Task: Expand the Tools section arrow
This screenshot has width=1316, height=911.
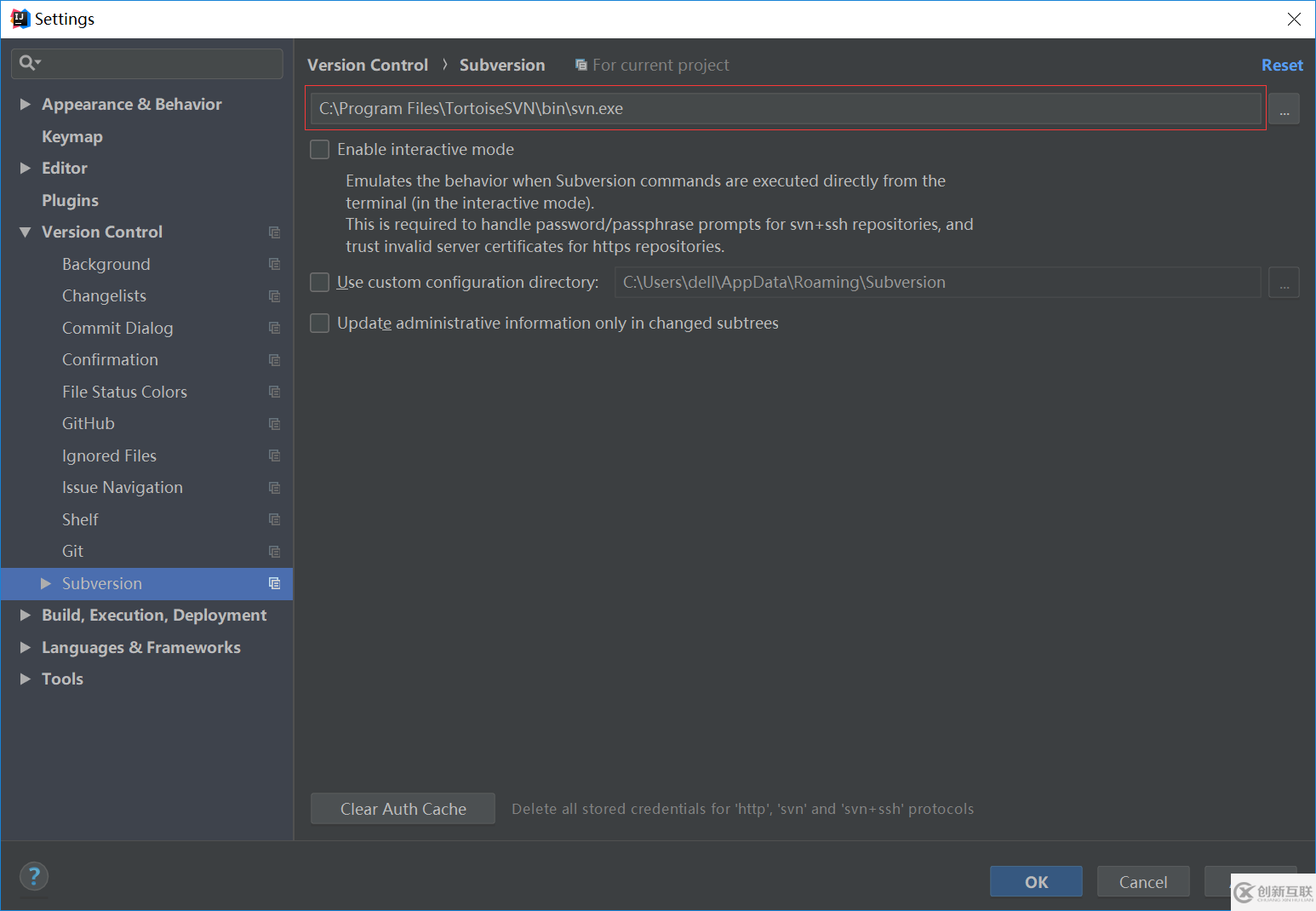Action: click(x=26, y=679)
